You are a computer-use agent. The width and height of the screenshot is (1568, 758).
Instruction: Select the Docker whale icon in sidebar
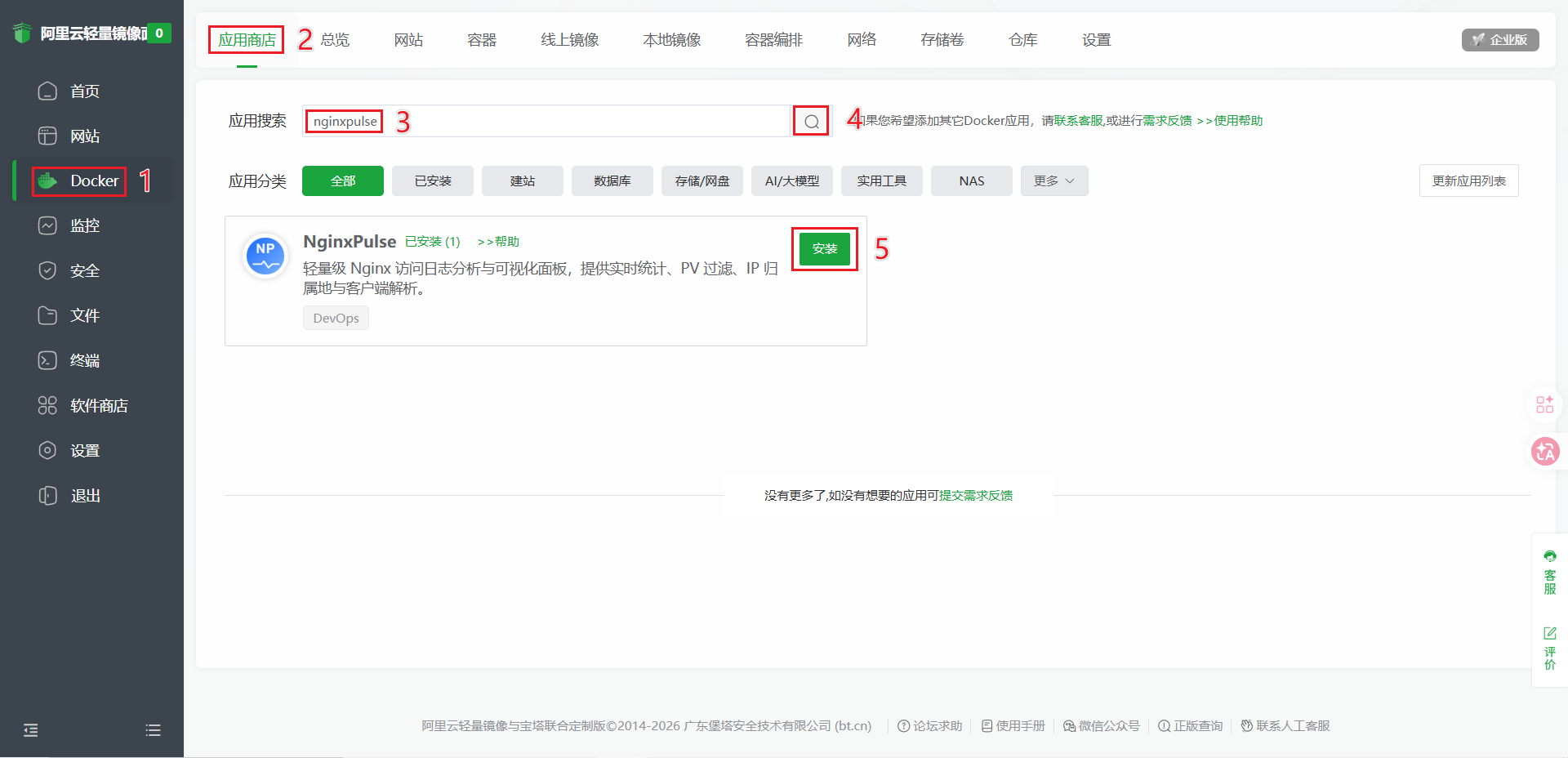click(x=47, y=181)
